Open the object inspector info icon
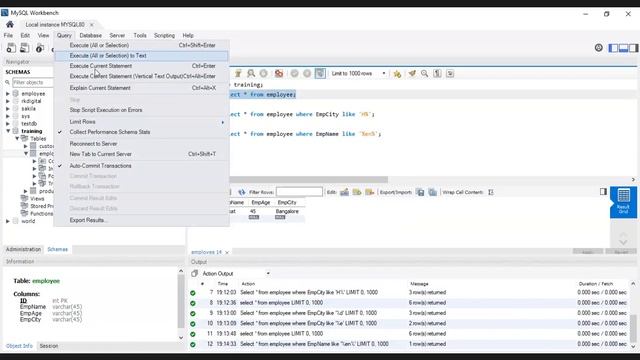 [40, 48]
